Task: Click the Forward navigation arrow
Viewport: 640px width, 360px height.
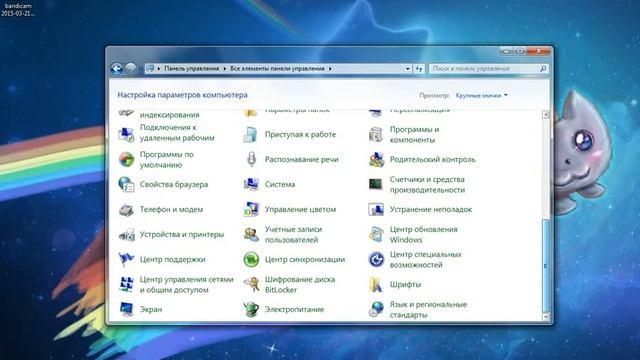Action: tap(131, 69)
